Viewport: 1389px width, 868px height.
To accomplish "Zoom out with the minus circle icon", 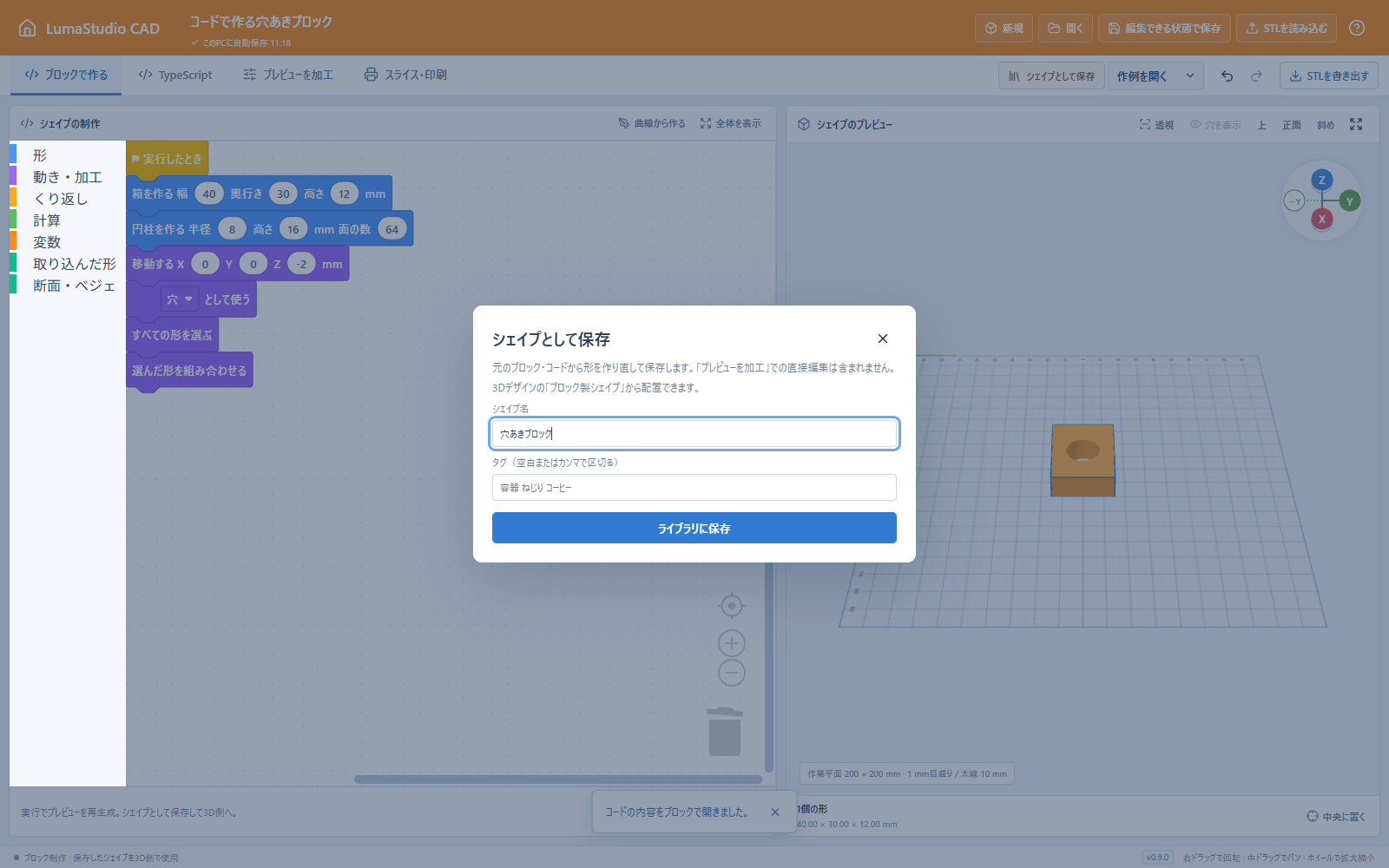I will (x=732, y=673).
